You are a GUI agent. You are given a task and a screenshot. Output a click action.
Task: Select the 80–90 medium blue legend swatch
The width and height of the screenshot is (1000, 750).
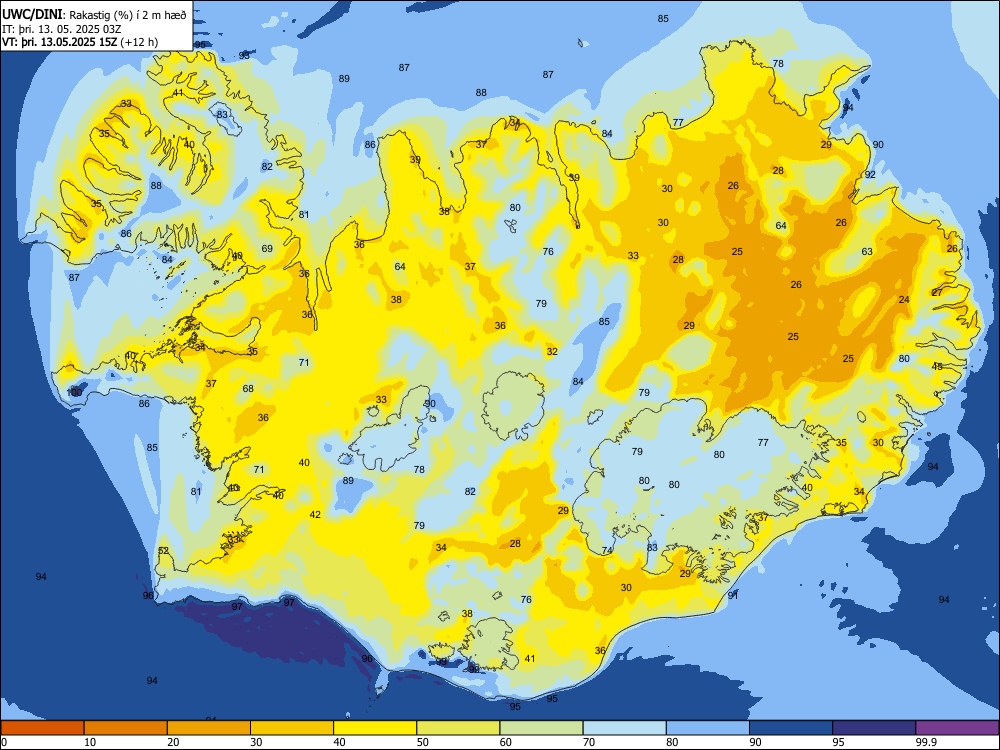coord(708,728)
